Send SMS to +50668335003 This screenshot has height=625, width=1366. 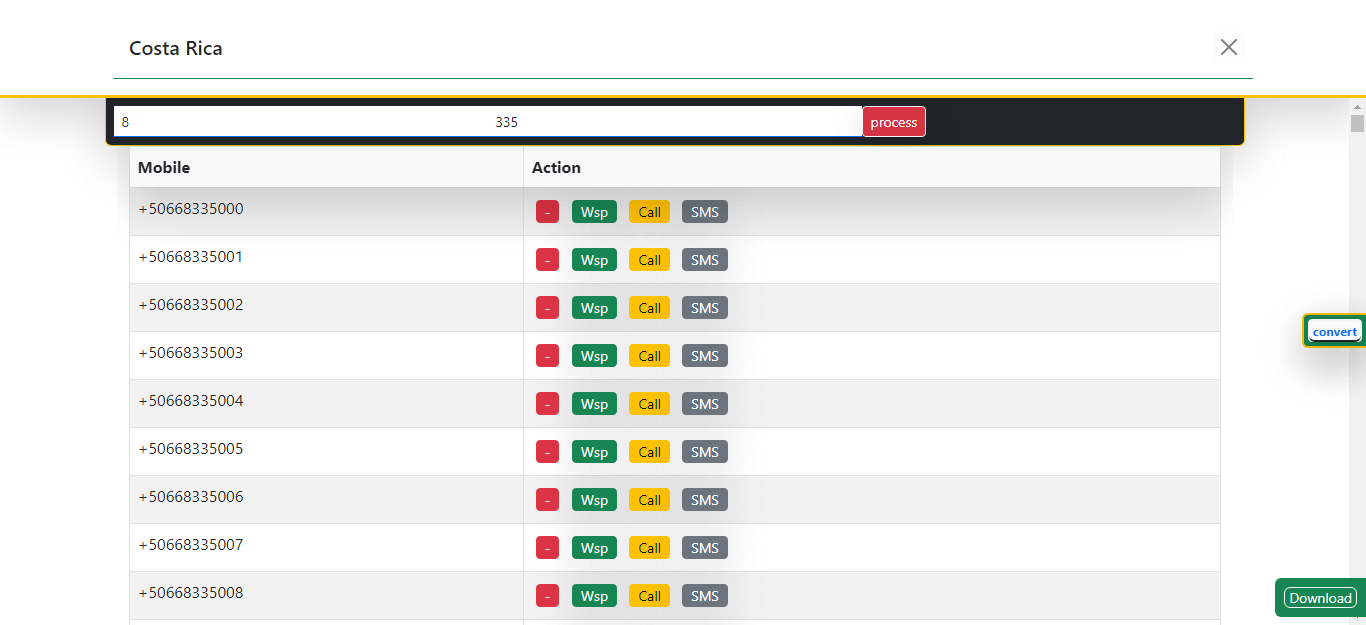(704, 356)
